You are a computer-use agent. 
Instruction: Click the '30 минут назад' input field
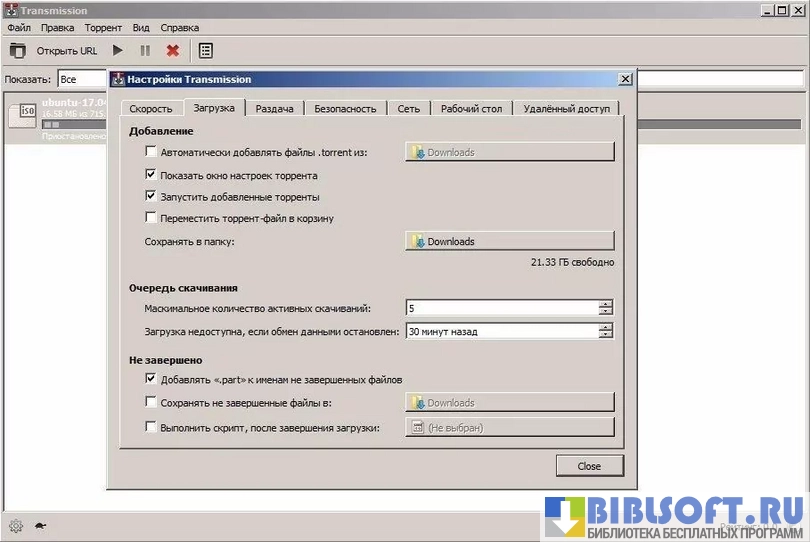click(500, 331)
